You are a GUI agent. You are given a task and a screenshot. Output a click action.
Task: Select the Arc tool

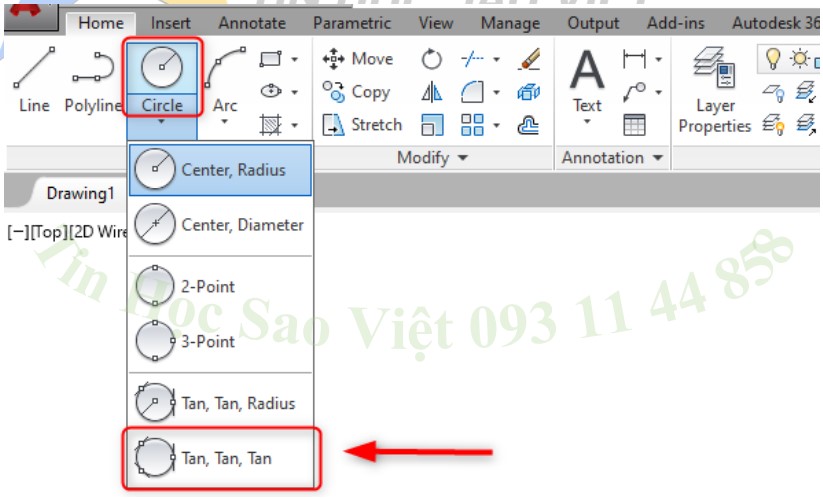click(225, 80)
